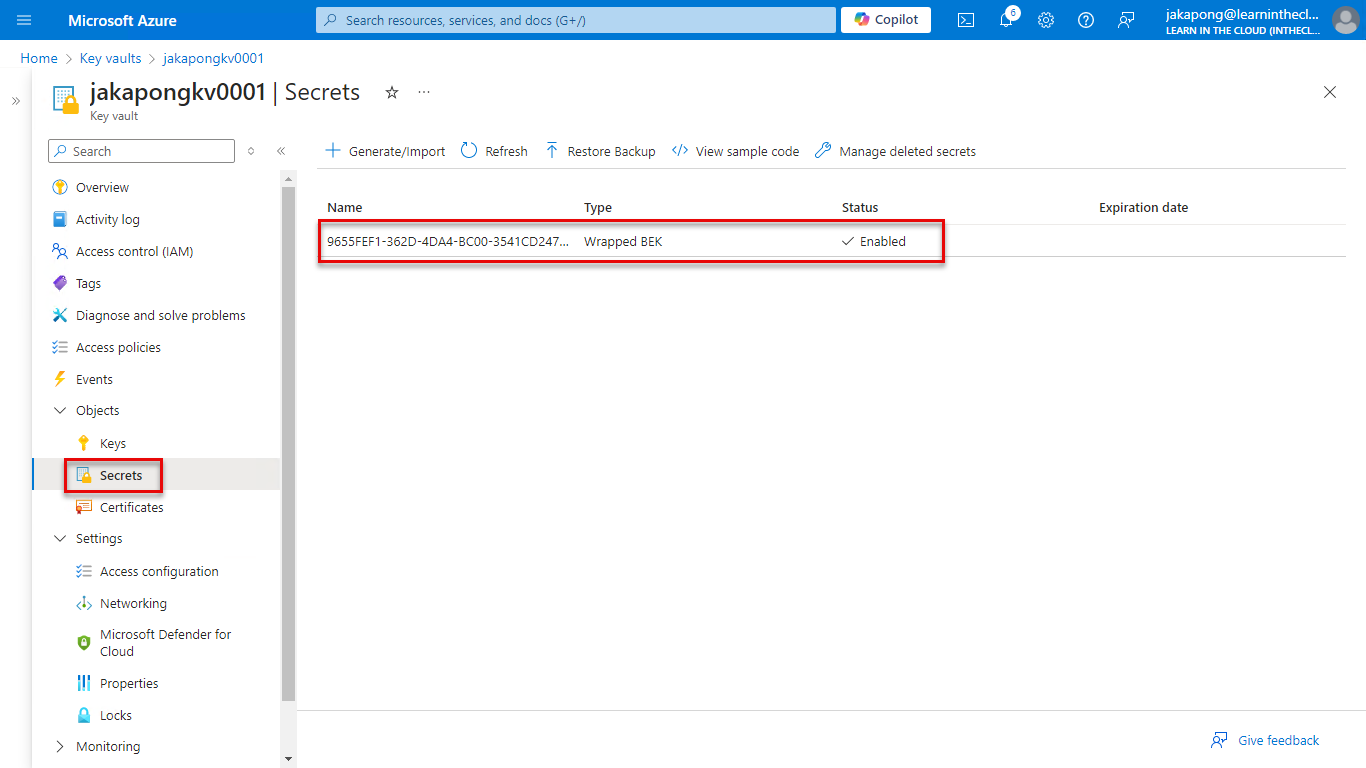Select Secrets under Objects

(x=121, y=475)
